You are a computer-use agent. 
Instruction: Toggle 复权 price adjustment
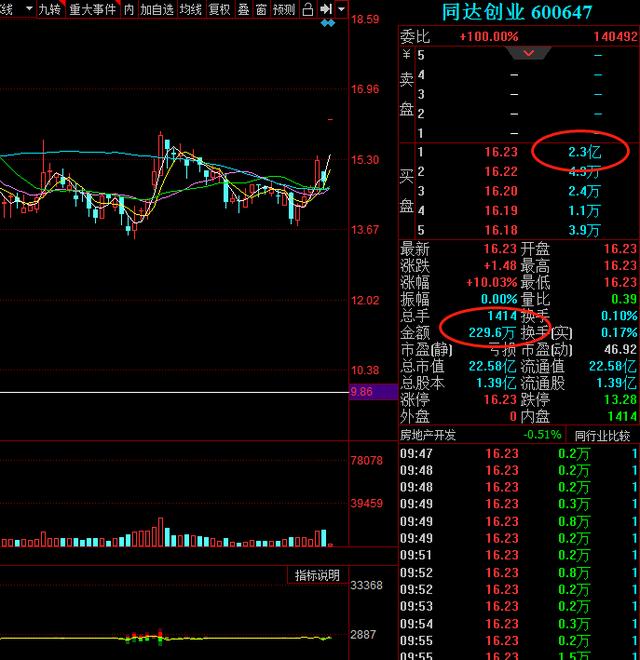click(219, 9)
